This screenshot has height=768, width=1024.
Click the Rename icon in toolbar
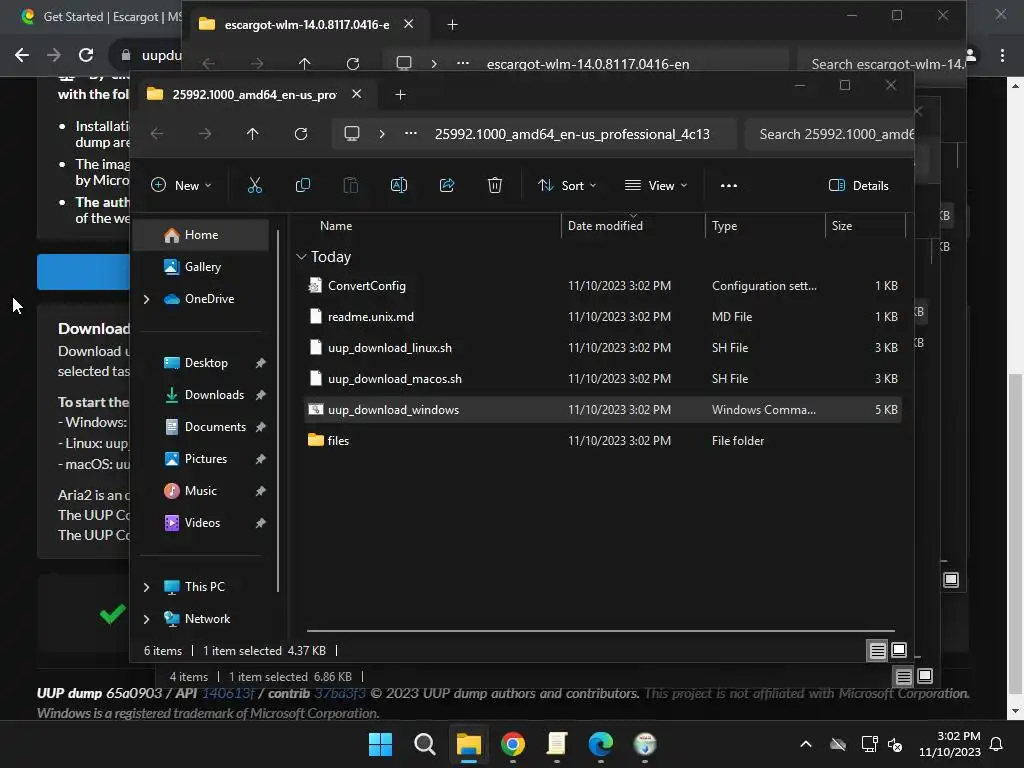click(x=398, y=185)
